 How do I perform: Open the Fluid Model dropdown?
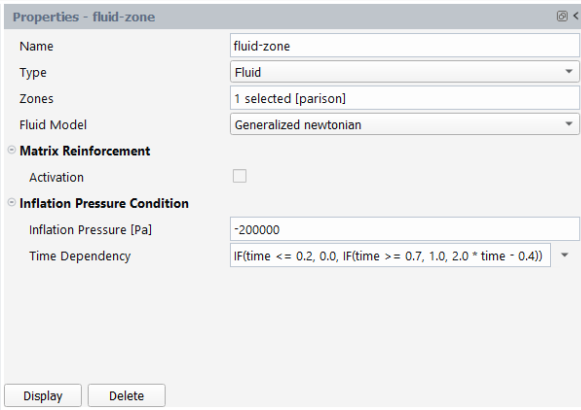pyautogui.click(x=404, y=124)
